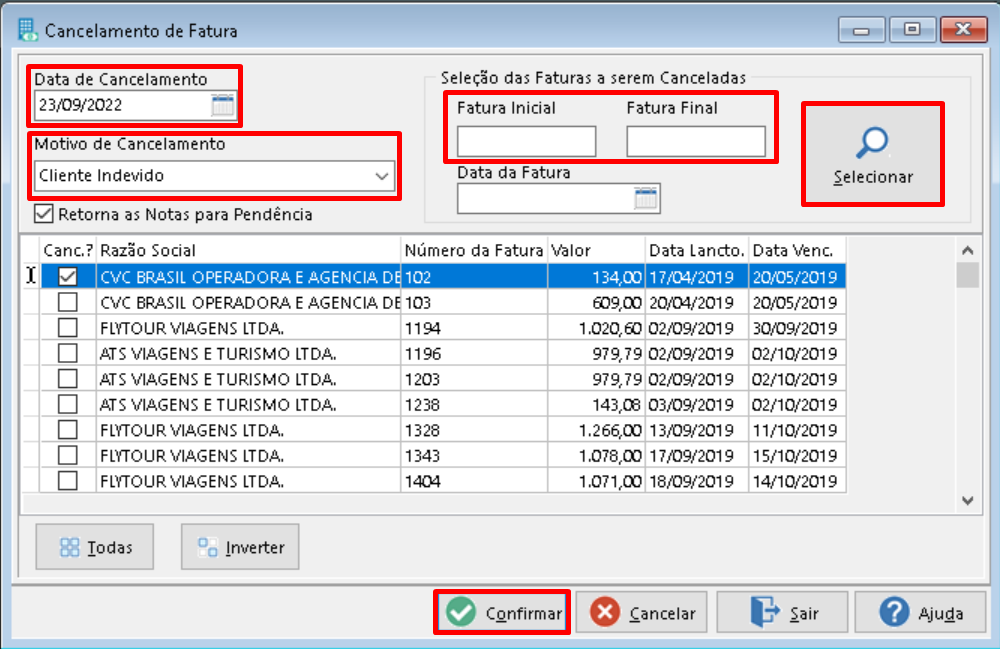Image resolution: width=1000 pixels, height=649 pixels.
Task: Check cancel box for invoice 103
Action: pyautogui.click(x=68, y=302)
